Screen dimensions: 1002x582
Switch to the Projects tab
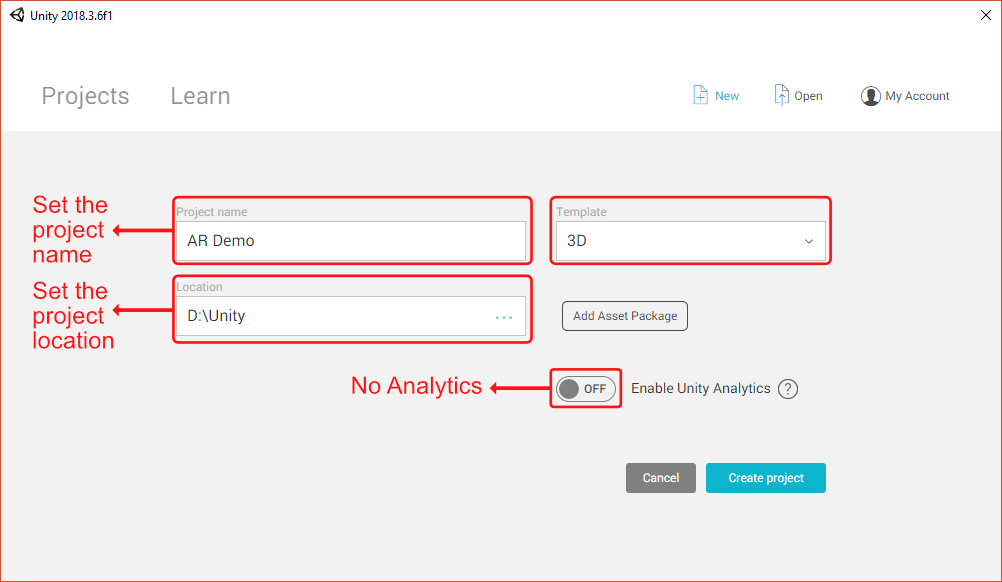tap(85, 96)
